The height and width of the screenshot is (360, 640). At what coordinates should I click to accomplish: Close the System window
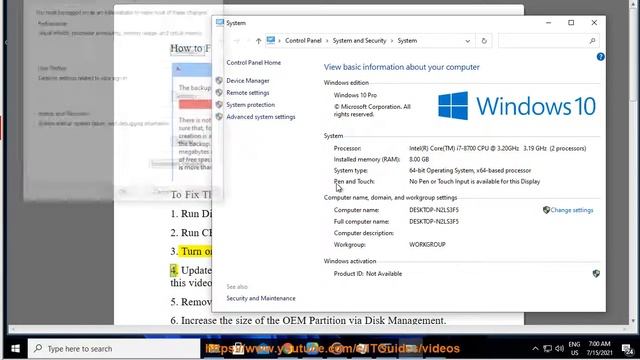[594, 23]
